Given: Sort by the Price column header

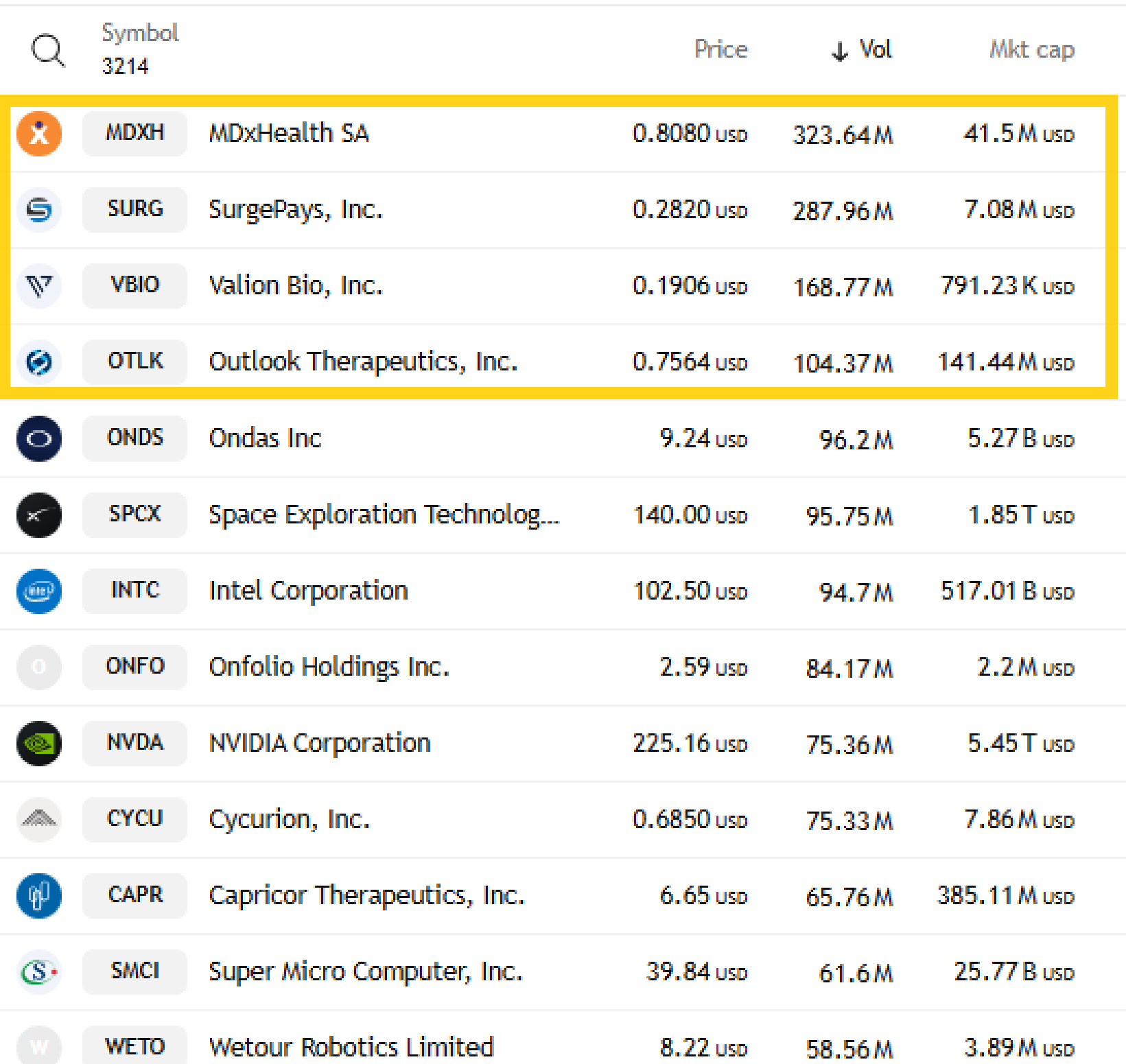Looking at the screenshot, I should (720, 49).
